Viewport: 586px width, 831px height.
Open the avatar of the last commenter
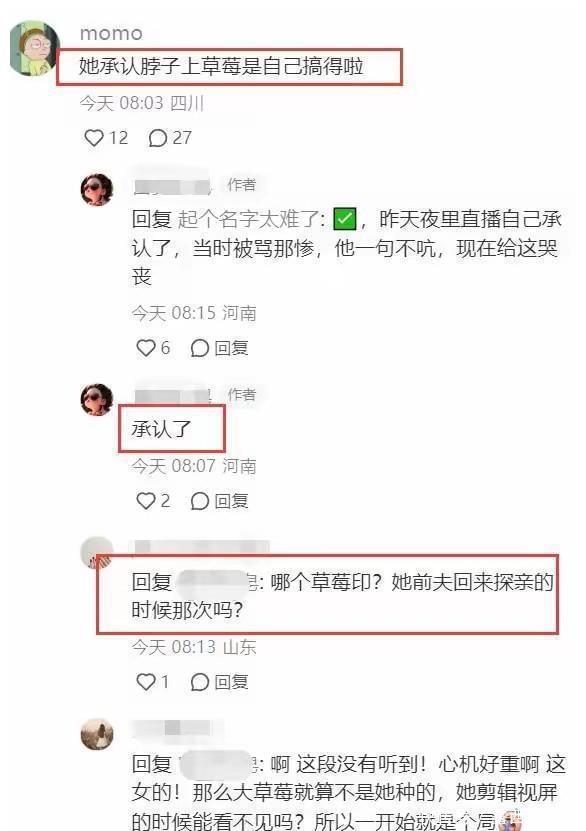point(97,735)
